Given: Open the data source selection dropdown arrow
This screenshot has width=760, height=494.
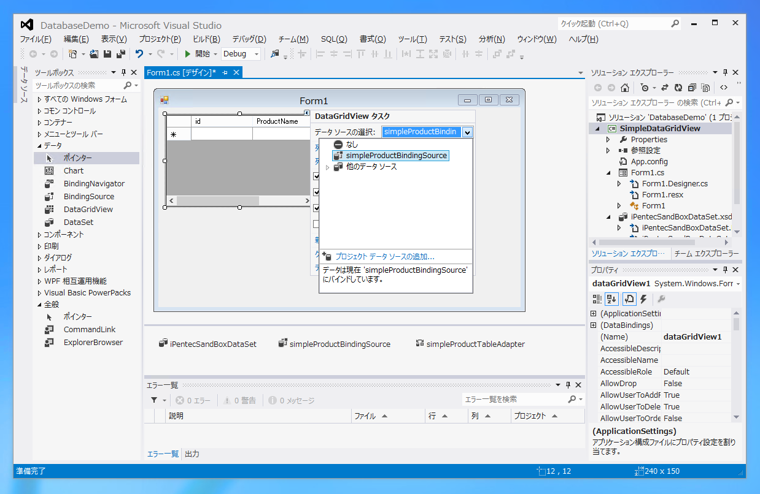Looking at the screenshot, I should click(467, 132).
